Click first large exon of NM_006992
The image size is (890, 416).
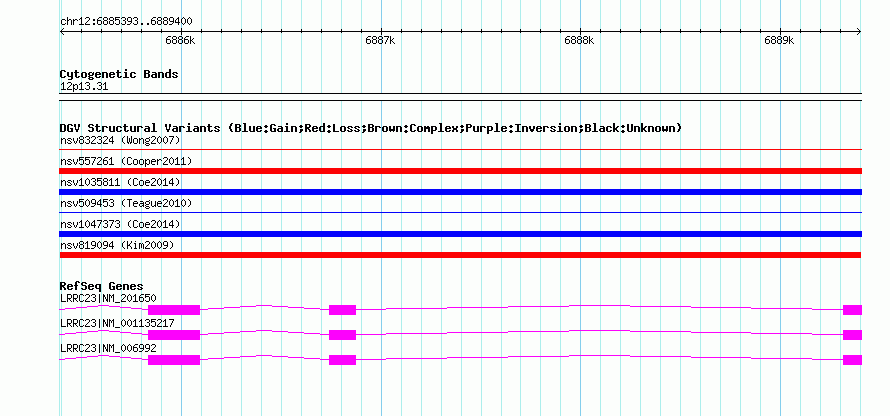tap(174, 360)
